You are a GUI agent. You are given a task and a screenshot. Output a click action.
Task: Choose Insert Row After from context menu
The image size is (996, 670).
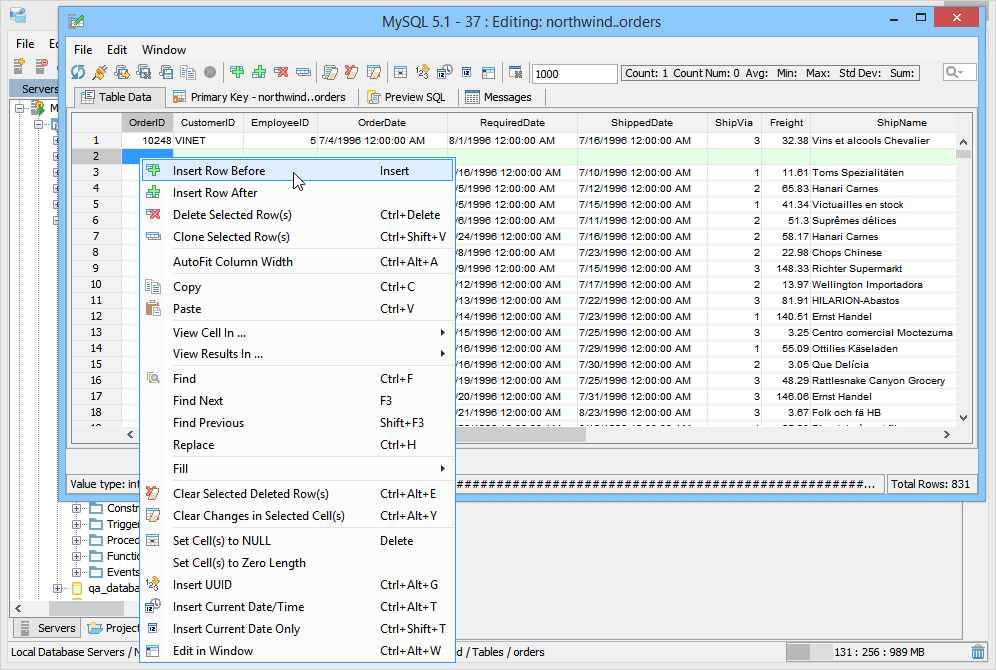(298, 192)
